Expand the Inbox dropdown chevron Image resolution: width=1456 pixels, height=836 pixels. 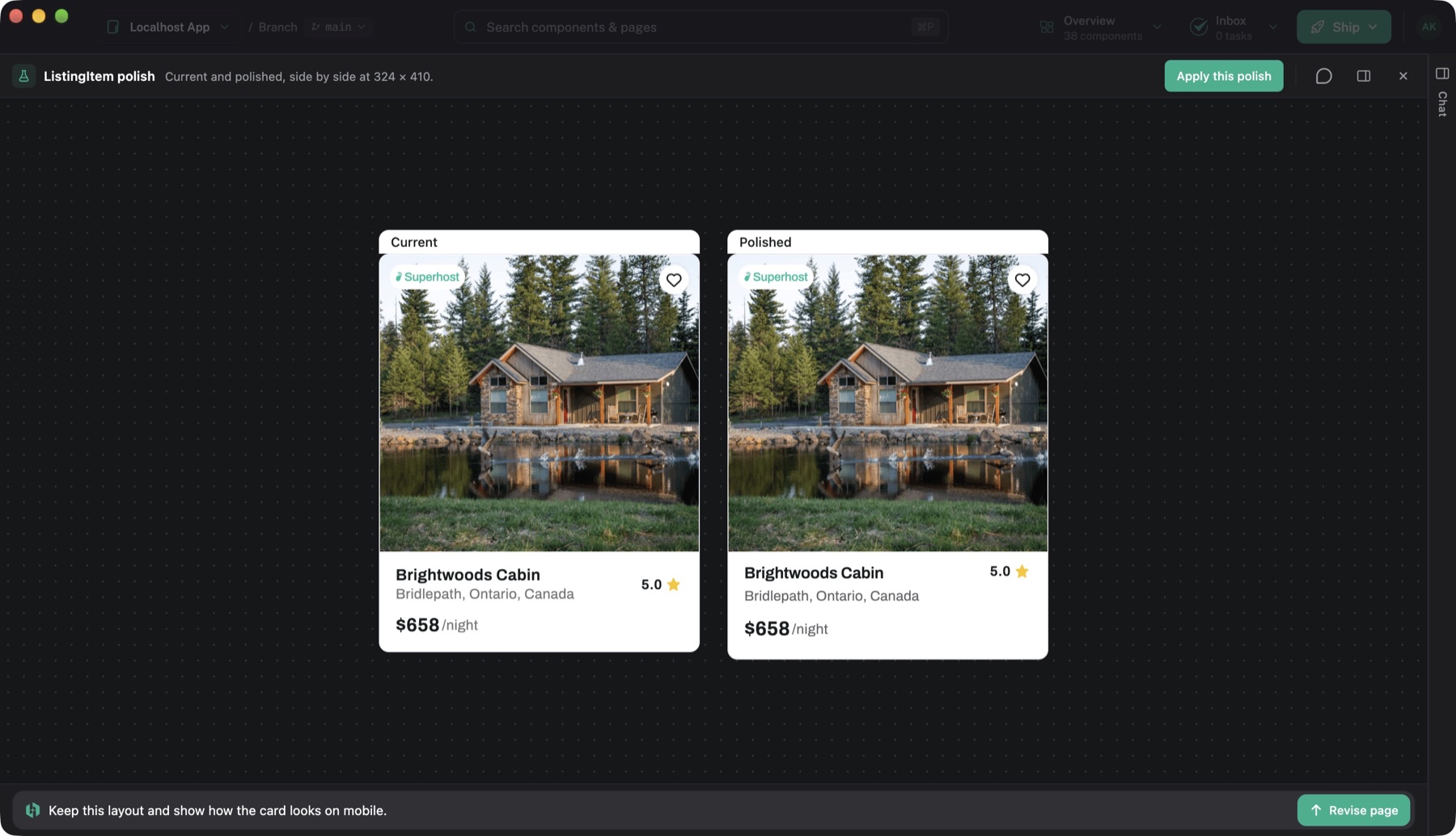click(x=1272, y=28)
